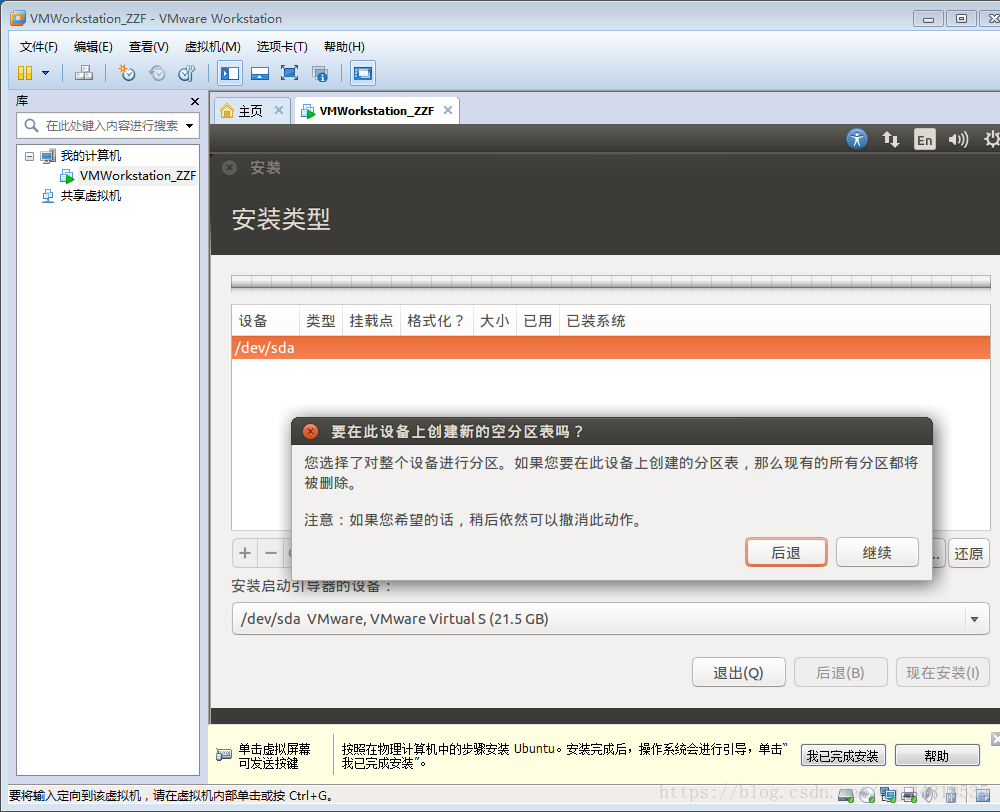The width and height of the screenshot is (1000, 812).
Task: Close the new partition table dialog
Action: pyautogui.click(x=311, y=432)
